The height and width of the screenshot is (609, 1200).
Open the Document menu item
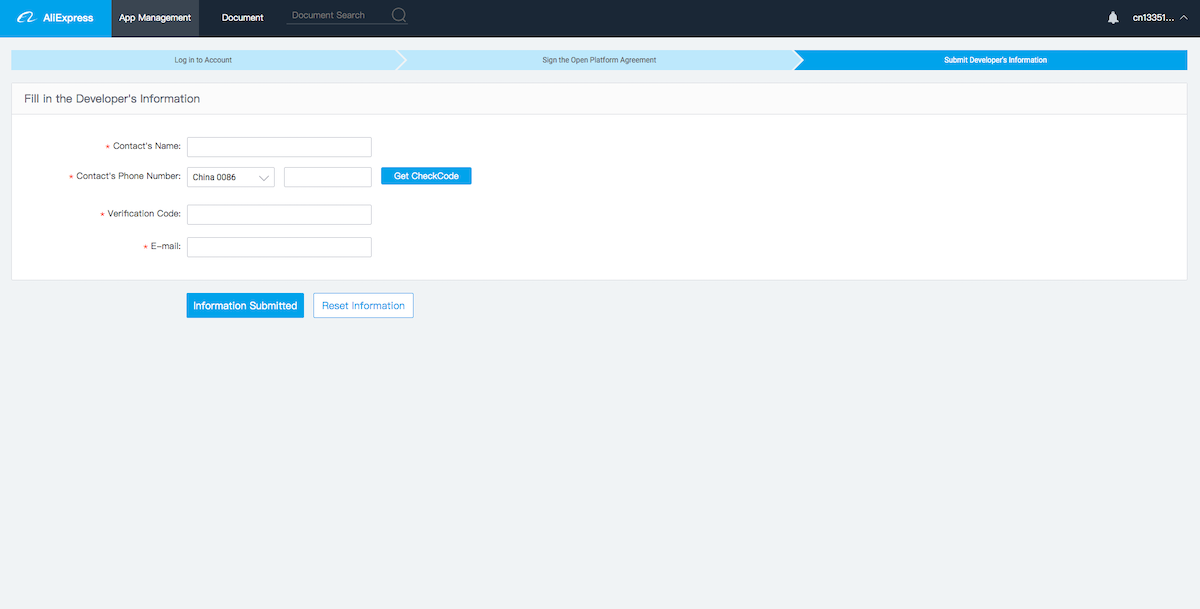click(x=243, y=18)
